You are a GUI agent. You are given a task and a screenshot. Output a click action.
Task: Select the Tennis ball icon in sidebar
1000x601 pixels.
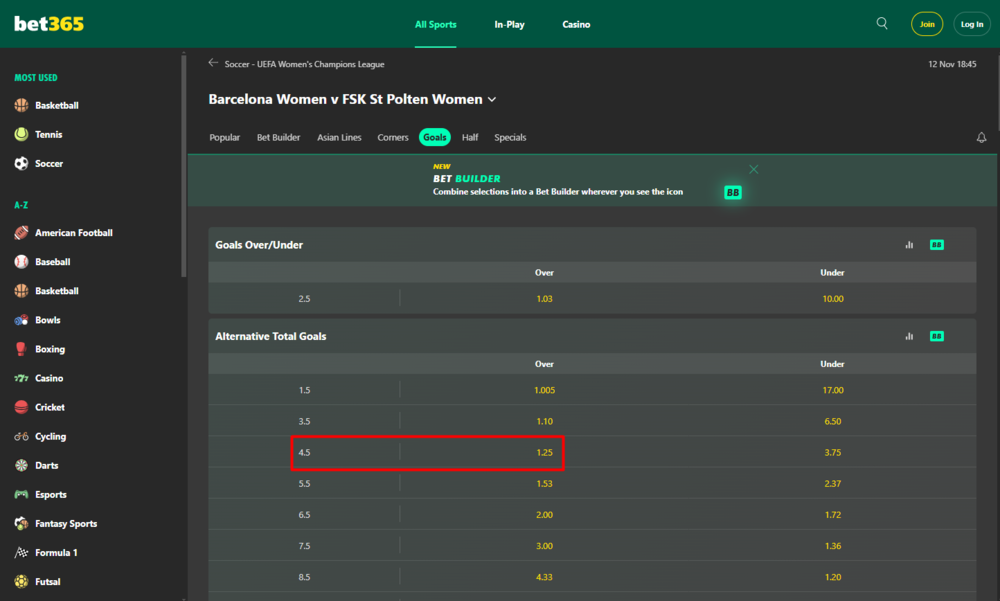pos(21,134)
